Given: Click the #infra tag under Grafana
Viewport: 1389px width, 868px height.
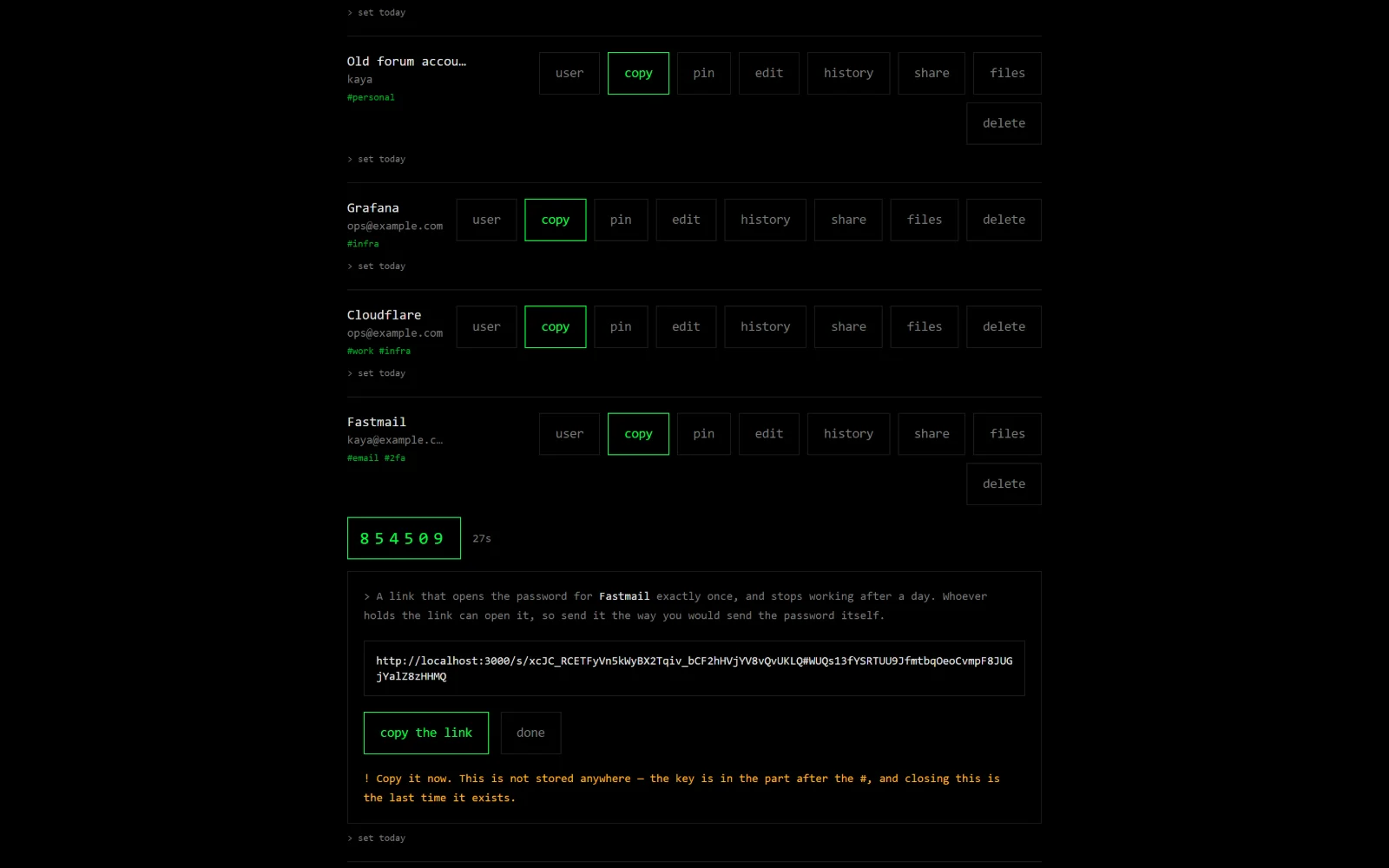Looking at the screenshot, I should (x=363, y=244).
